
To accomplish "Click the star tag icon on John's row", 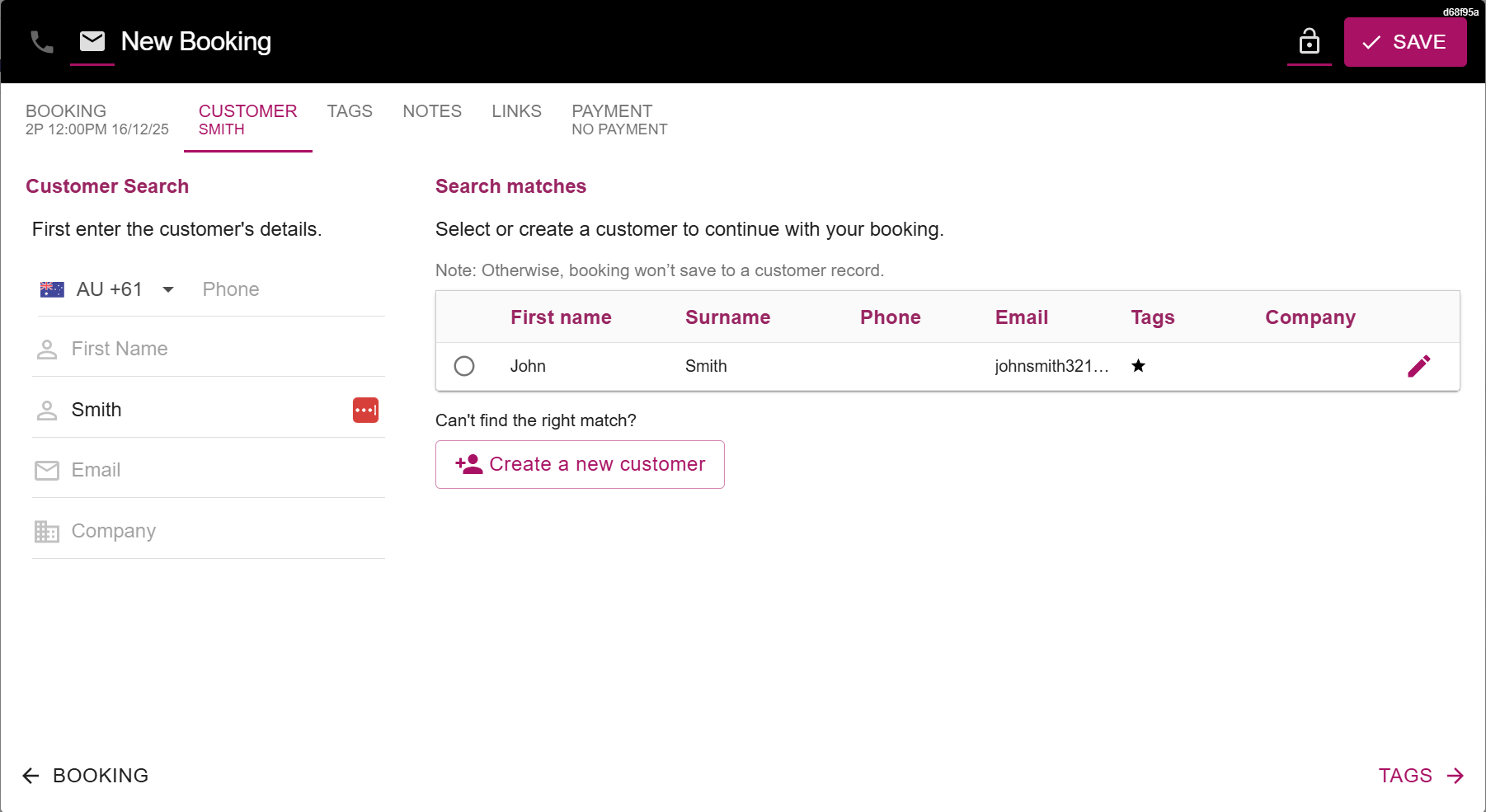I will point(1138,366).
